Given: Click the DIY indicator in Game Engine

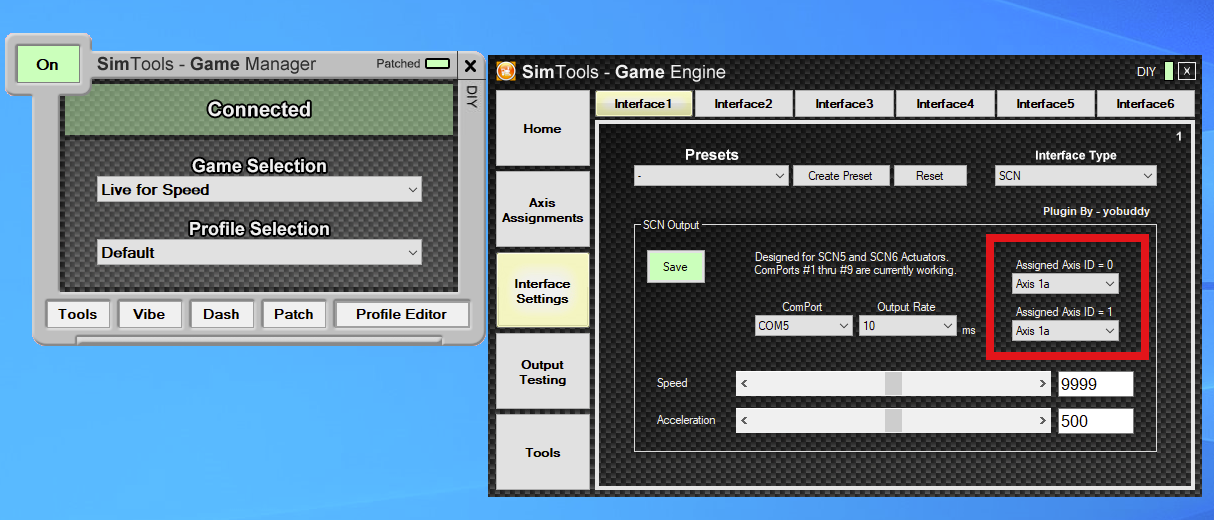Looking at the screenshot, I should click(1167, 72).
